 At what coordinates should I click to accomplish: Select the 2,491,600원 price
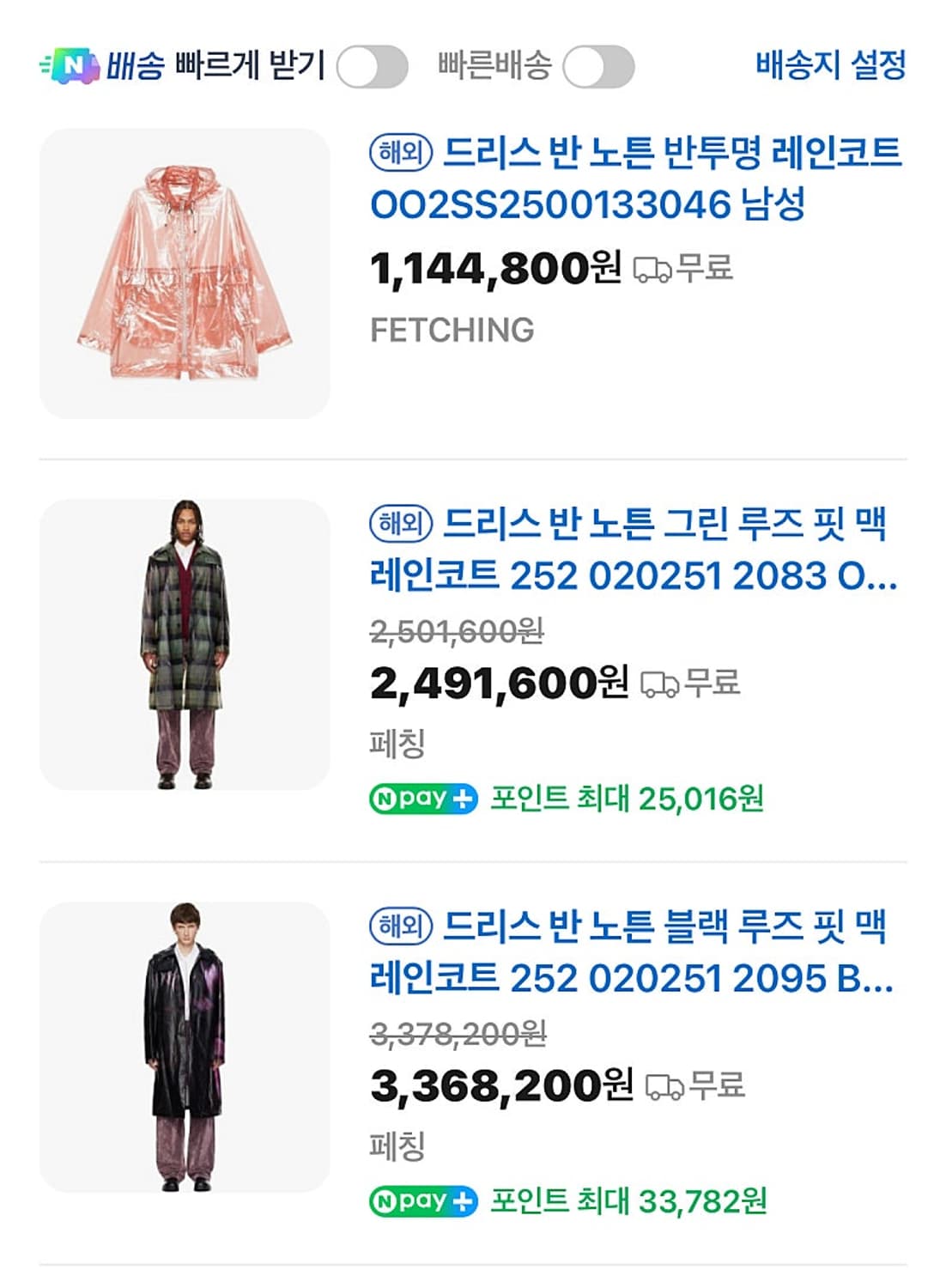[x=499, y=683]
